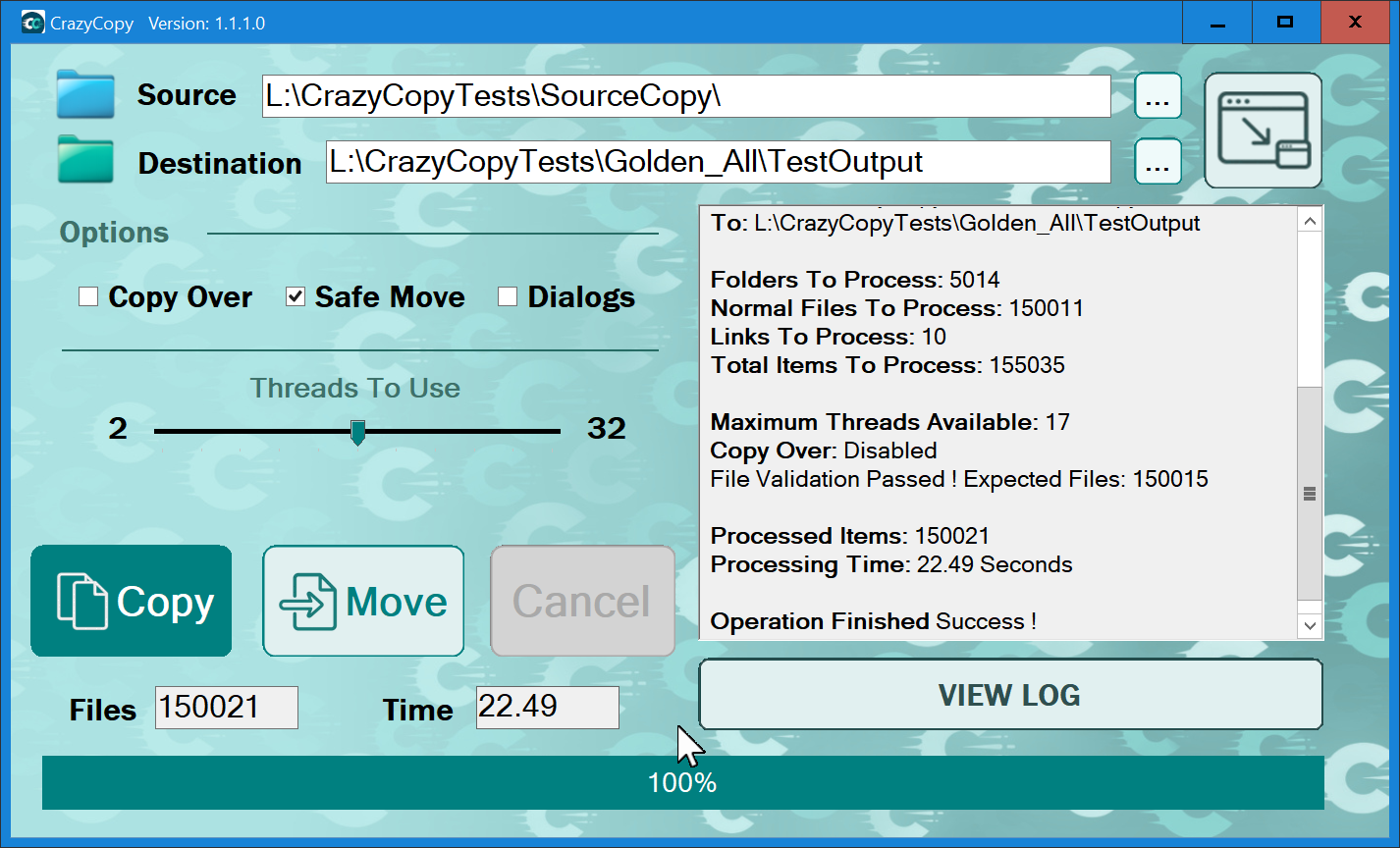The width and height of the screenshot is (1400, 848).
Task: Enable the Dialogs checkbox
Action: [508, 296]
